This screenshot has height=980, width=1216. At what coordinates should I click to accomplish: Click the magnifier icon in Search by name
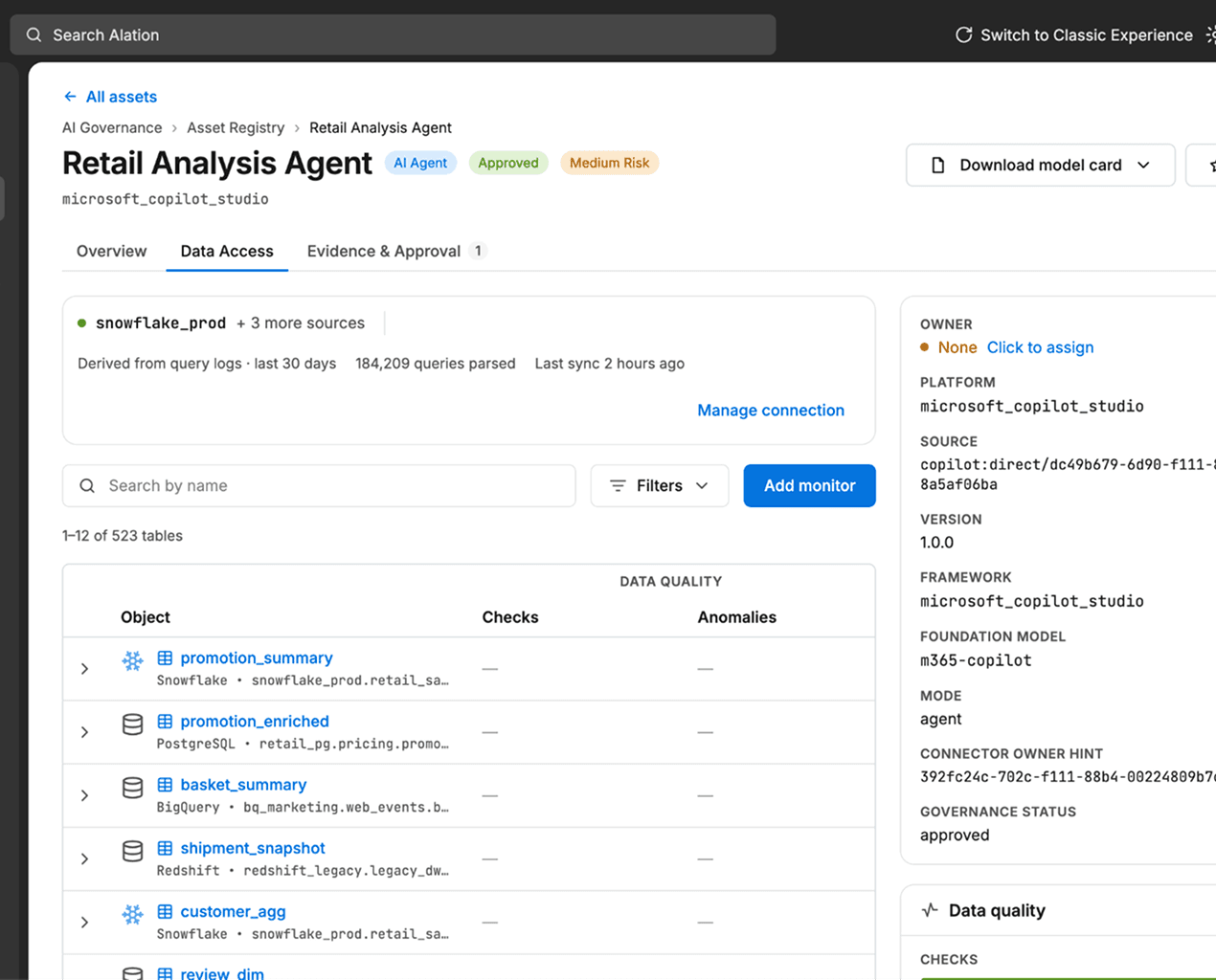tap(87, 486)
